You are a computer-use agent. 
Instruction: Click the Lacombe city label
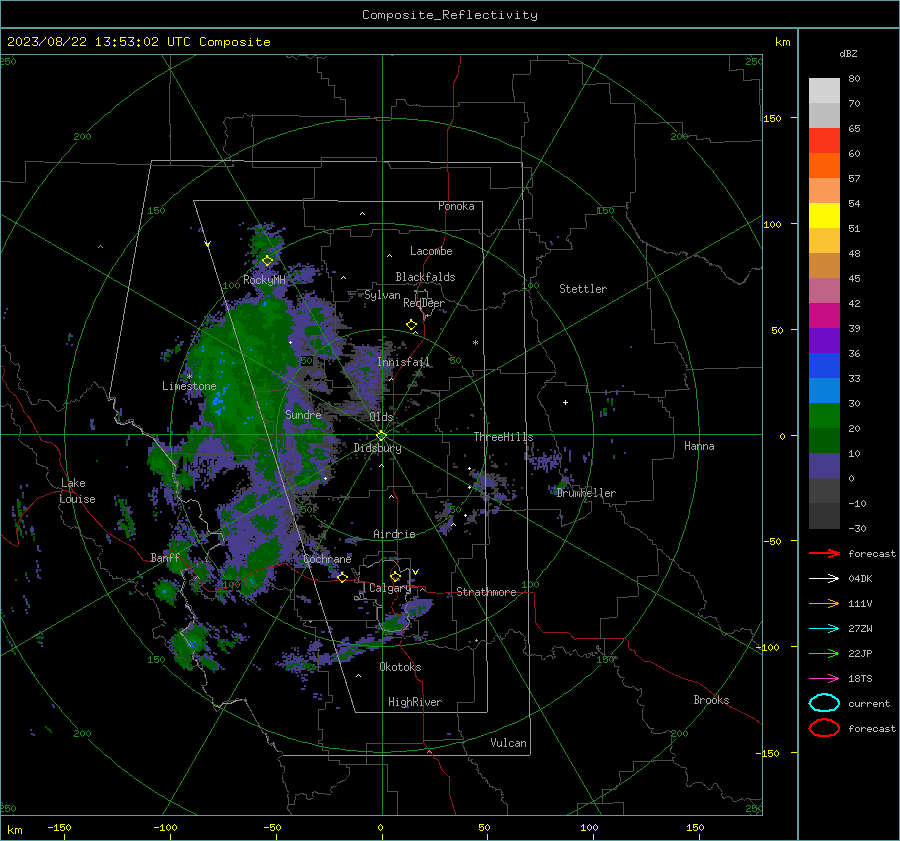431,251
